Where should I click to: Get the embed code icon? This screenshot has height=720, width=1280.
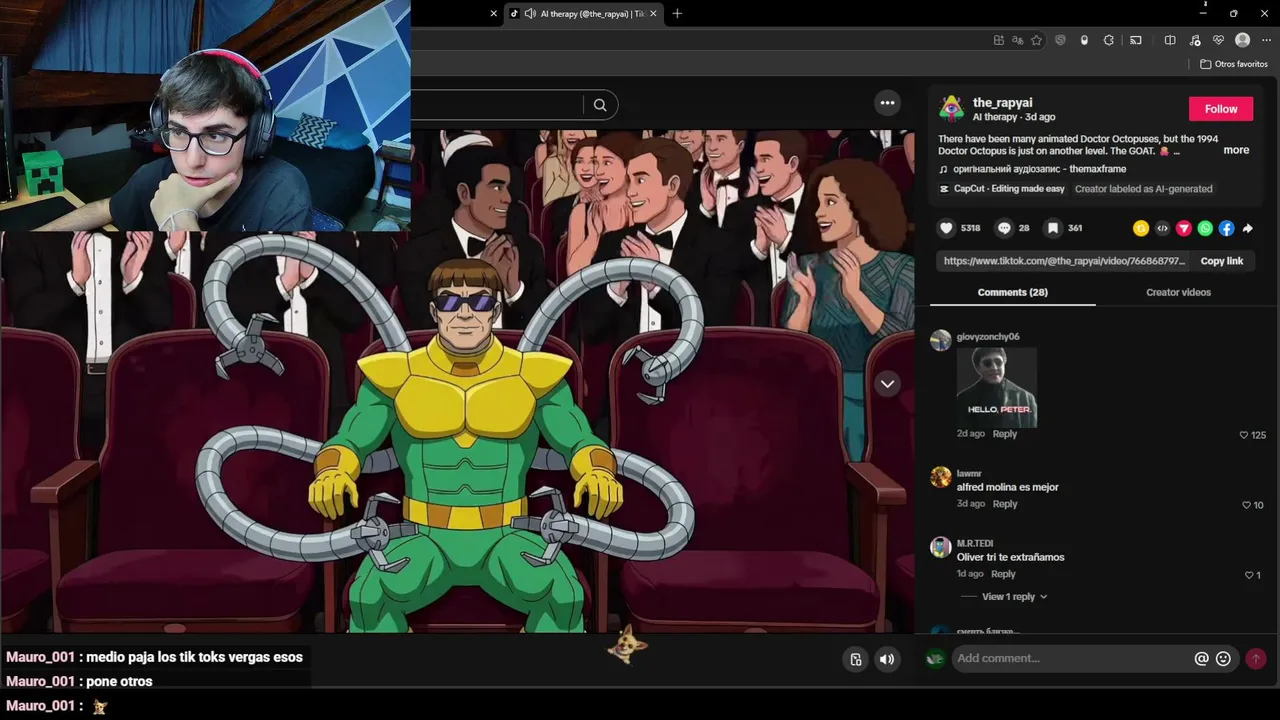[x=1162, y=228]
